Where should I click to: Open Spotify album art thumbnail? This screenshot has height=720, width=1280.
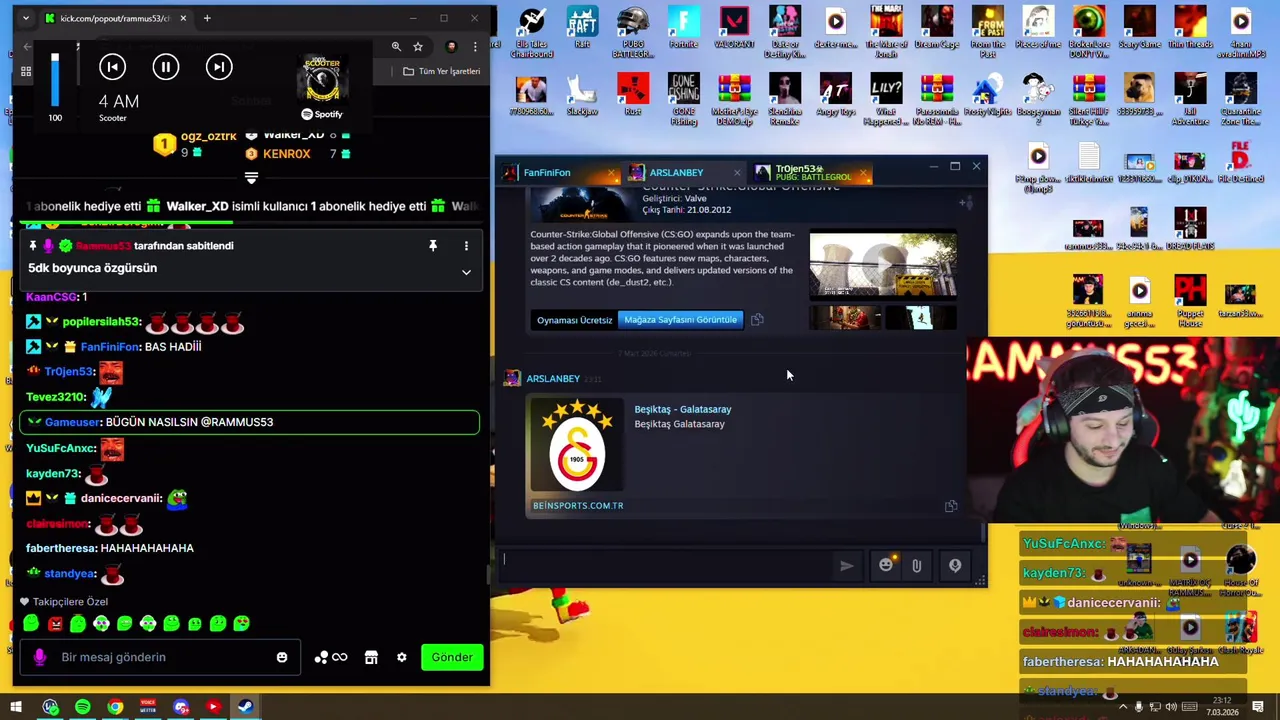[x=322, y=77]
